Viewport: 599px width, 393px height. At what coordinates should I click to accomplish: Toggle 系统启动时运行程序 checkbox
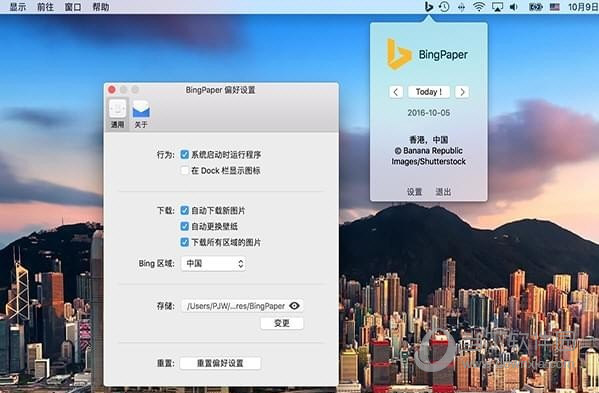[x=185, y=155]
